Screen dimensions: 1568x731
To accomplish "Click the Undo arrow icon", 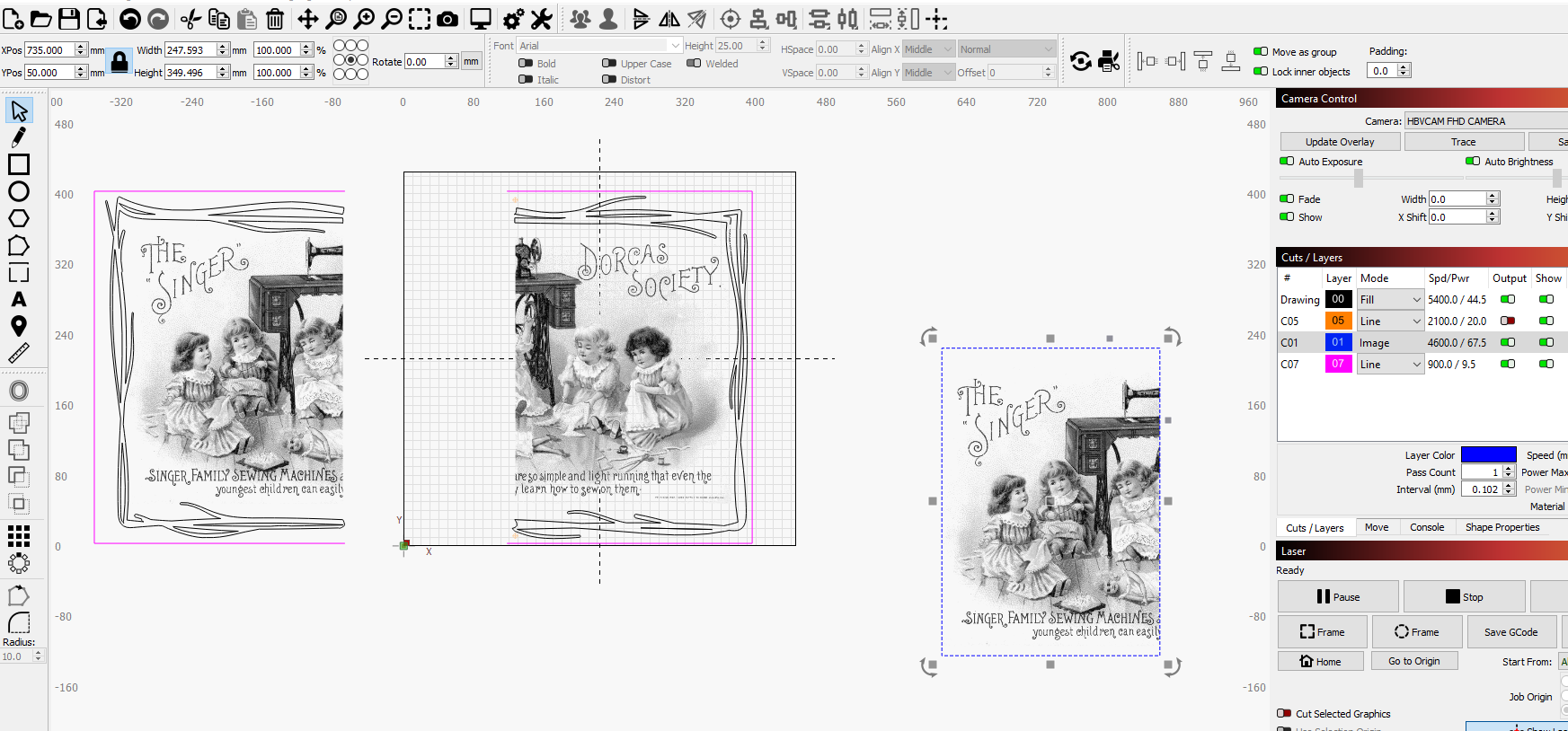I will tap(130, 19).
